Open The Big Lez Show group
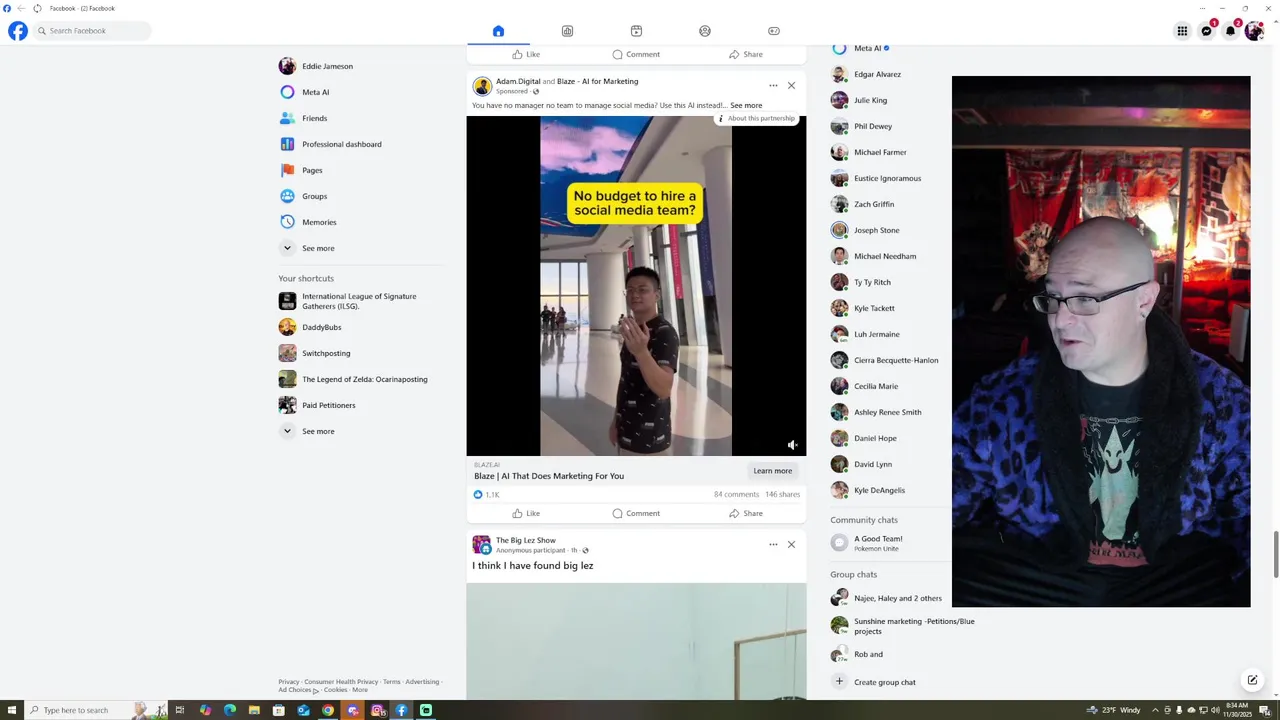The height and width of the screenshot is (720, 1280). (x=526, y=540)
